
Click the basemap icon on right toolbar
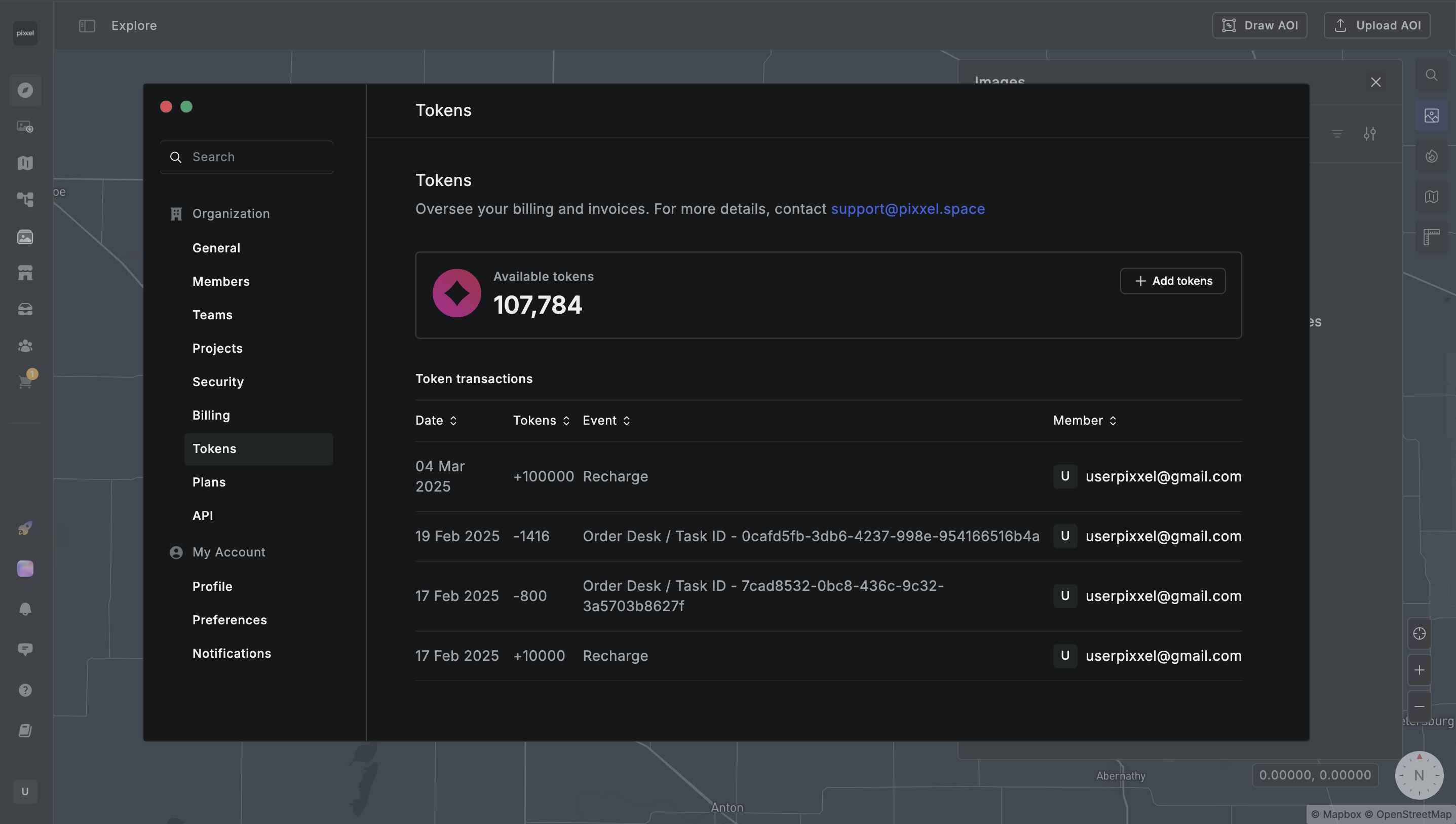point(1431,197)
